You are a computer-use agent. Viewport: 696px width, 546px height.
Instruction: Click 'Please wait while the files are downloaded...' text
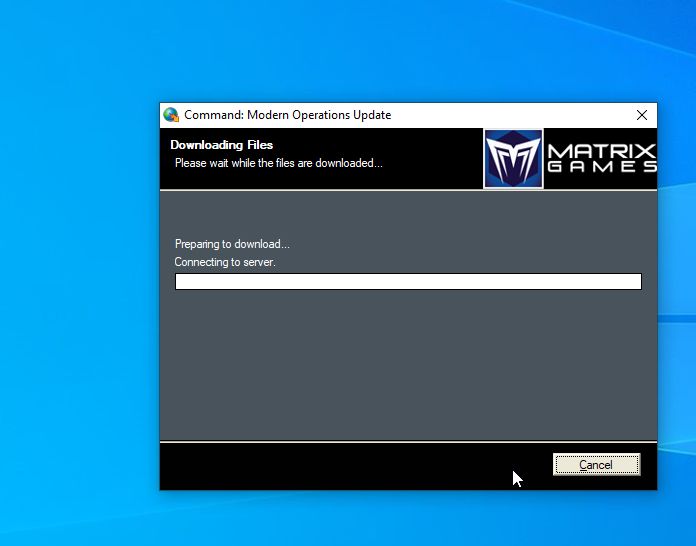(278, 163)
